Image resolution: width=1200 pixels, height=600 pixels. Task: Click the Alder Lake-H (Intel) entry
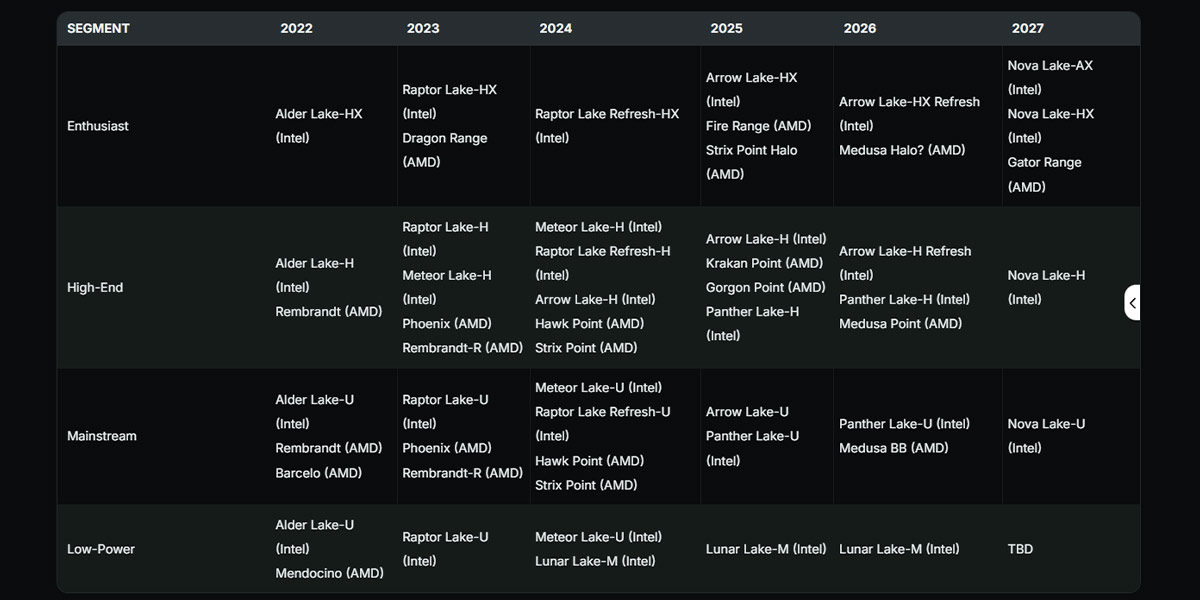pos(315,275)
